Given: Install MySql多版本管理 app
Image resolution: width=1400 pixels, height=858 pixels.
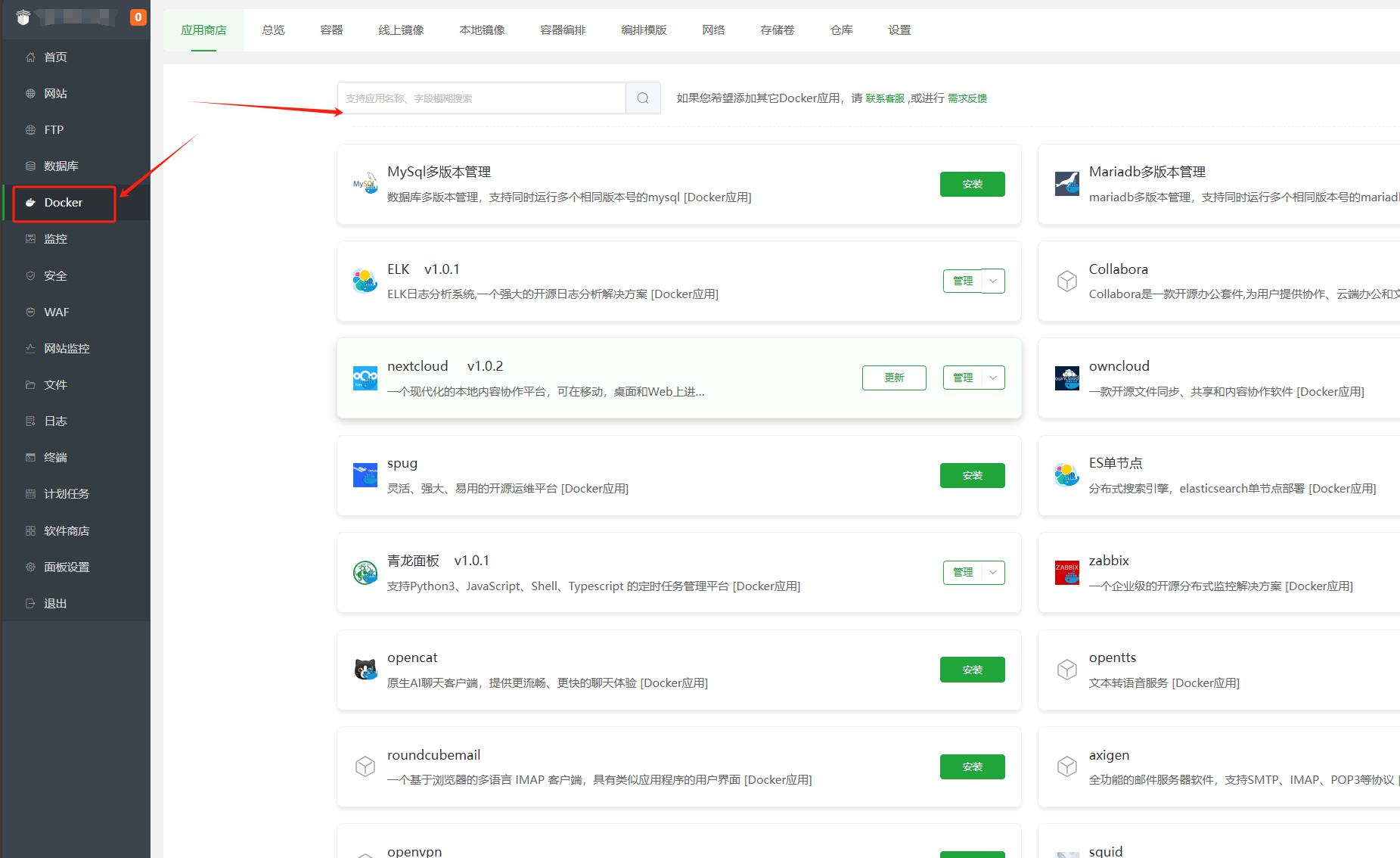Looking at the screenshot, I should click(x=972, y=184).
